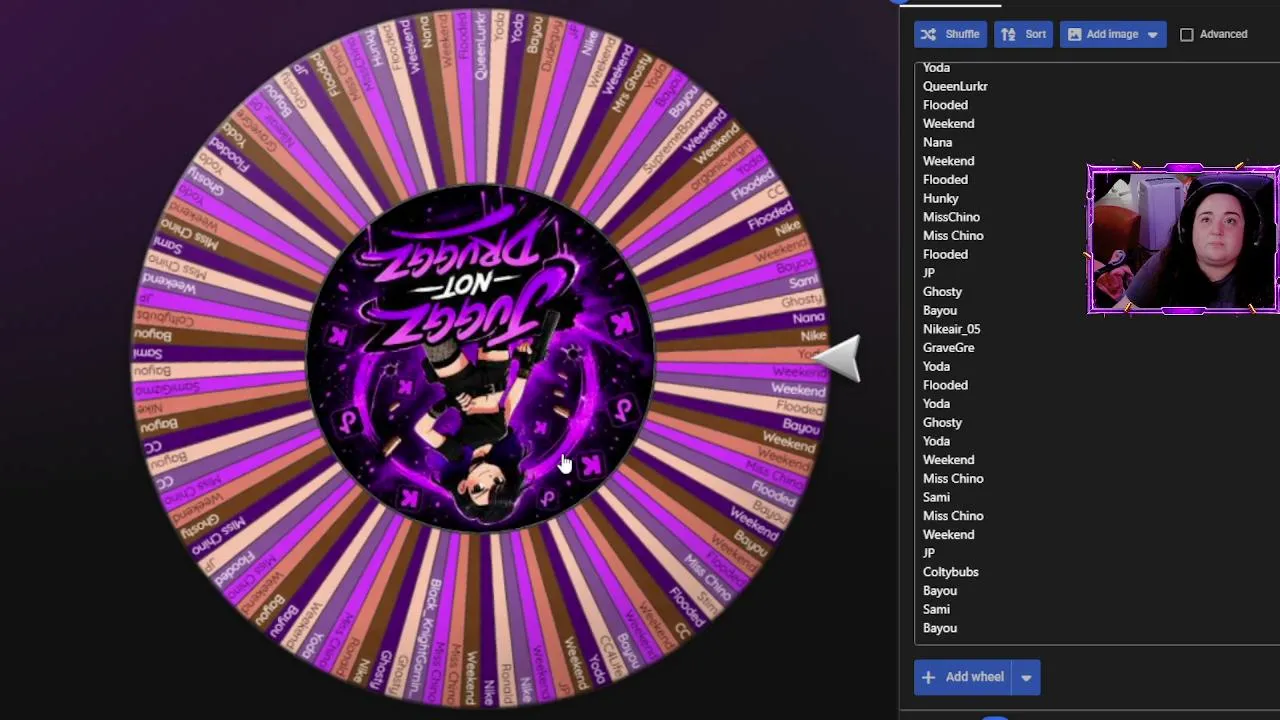The width and height of the screenshot is (1280, 720).
Task: Select the GraveGre list entry
Action: pyautogui.click(x=948, y=348)
